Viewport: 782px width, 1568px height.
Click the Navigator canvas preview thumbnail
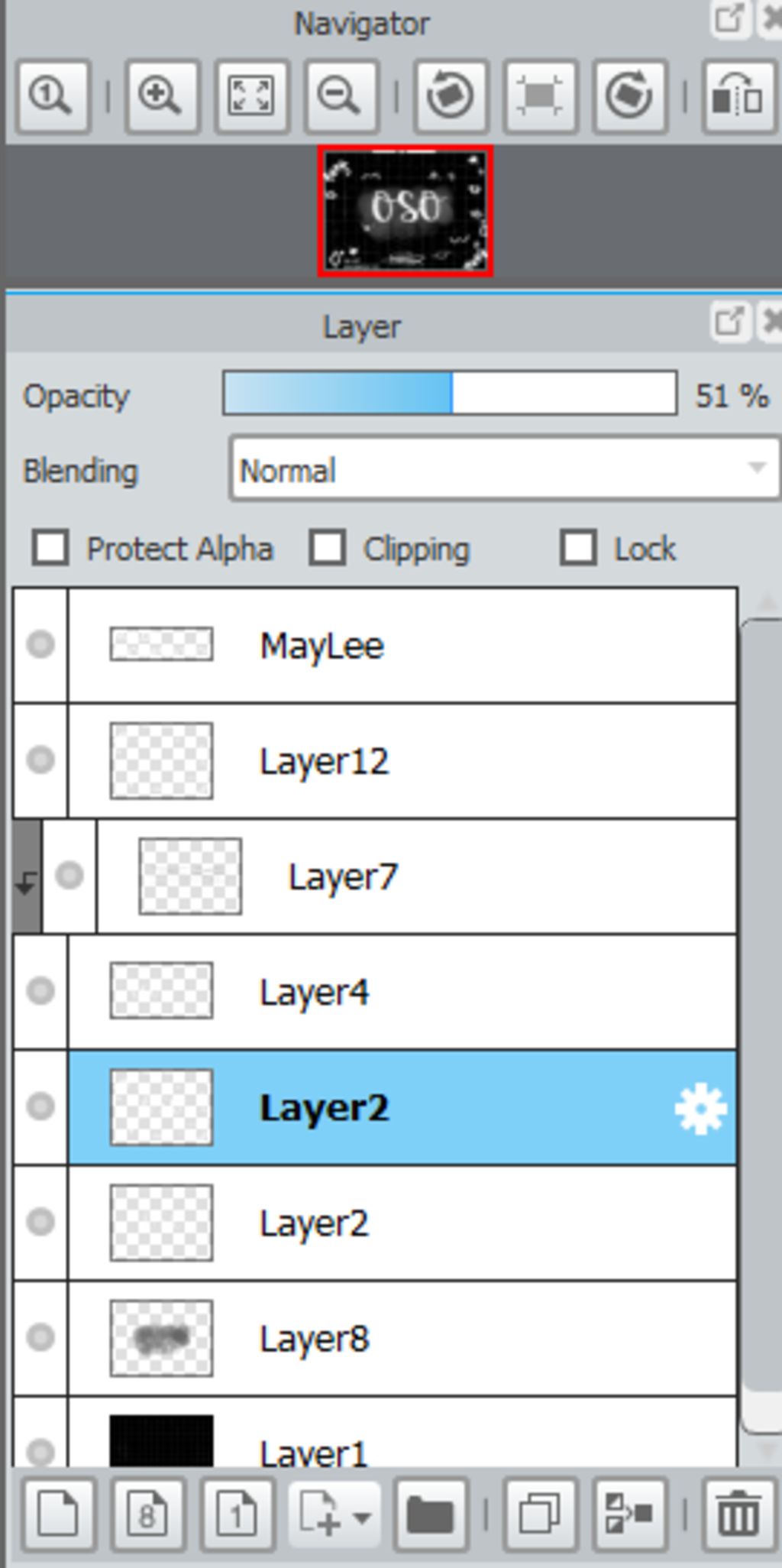(406, 211)
